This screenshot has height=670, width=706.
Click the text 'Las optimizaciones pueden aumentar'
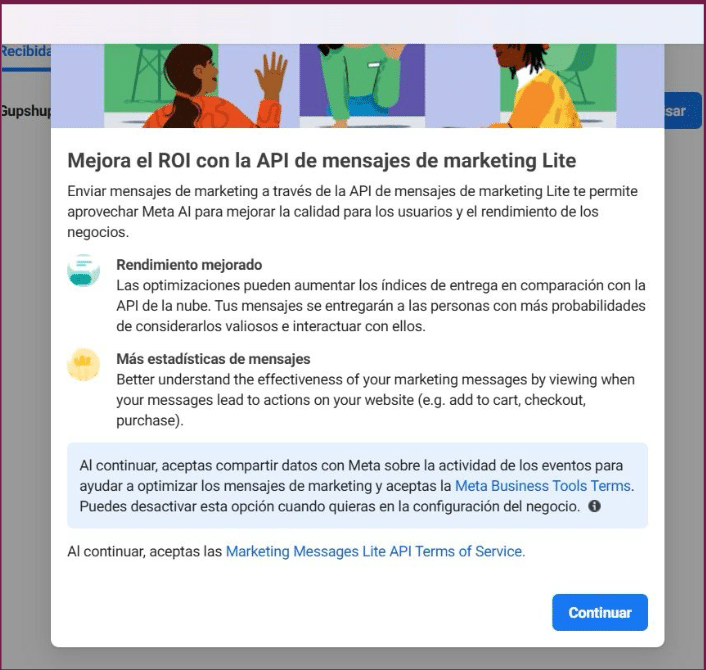coord(381,306)
